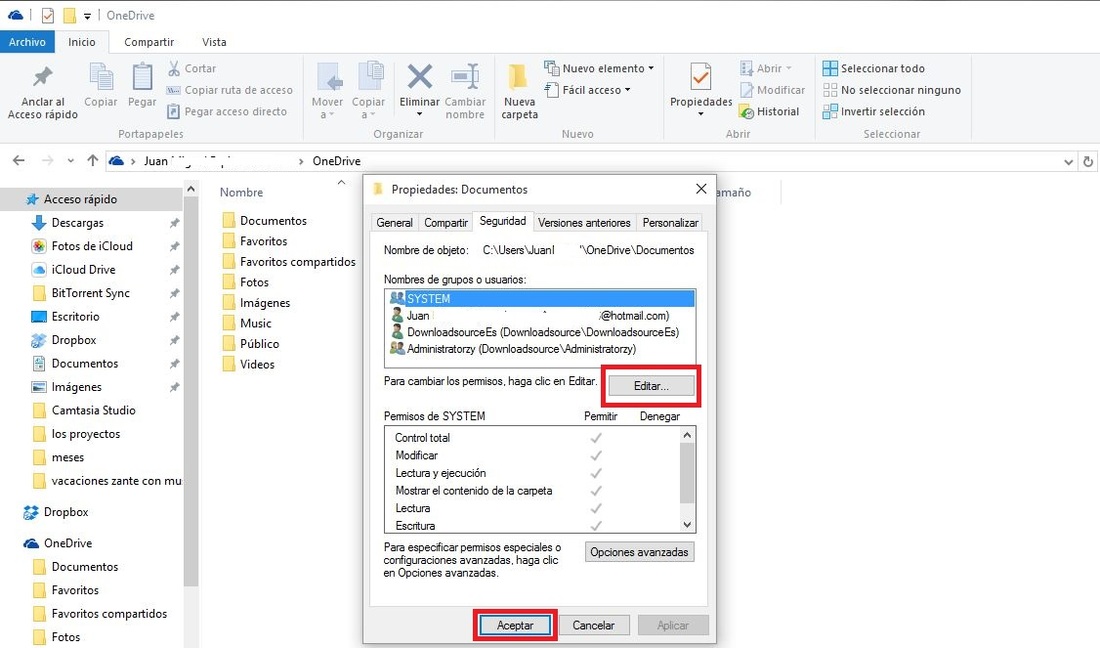Customize Quick Access Toolbar dropdown arrow
This screenshot has height=648, width=1100.
87,15
